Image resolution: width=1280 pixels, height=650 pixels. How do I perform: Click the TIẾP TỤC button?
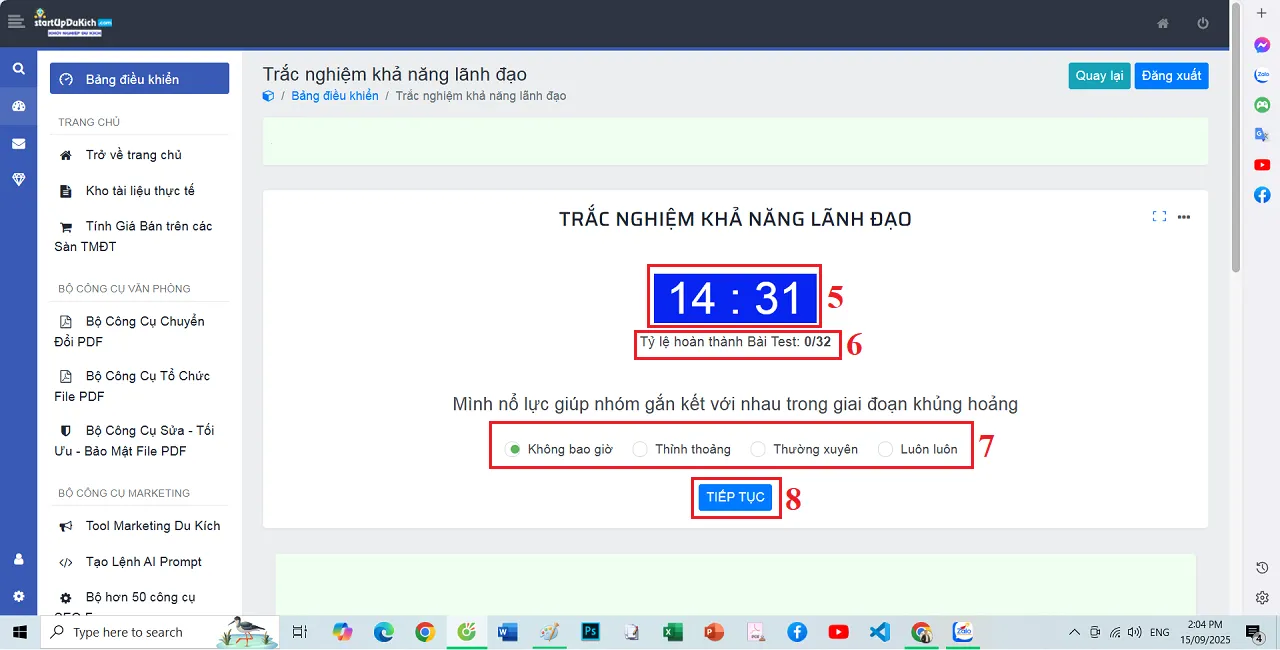(x=735, y=497)
